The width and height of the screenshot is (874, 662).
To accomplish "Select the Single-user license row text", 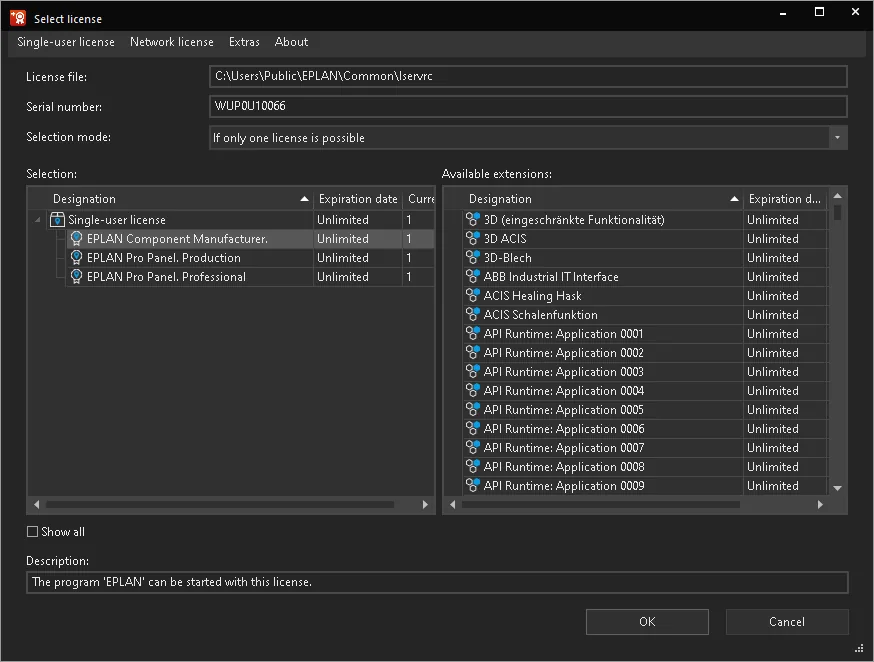I will click(x=116, y=220).
